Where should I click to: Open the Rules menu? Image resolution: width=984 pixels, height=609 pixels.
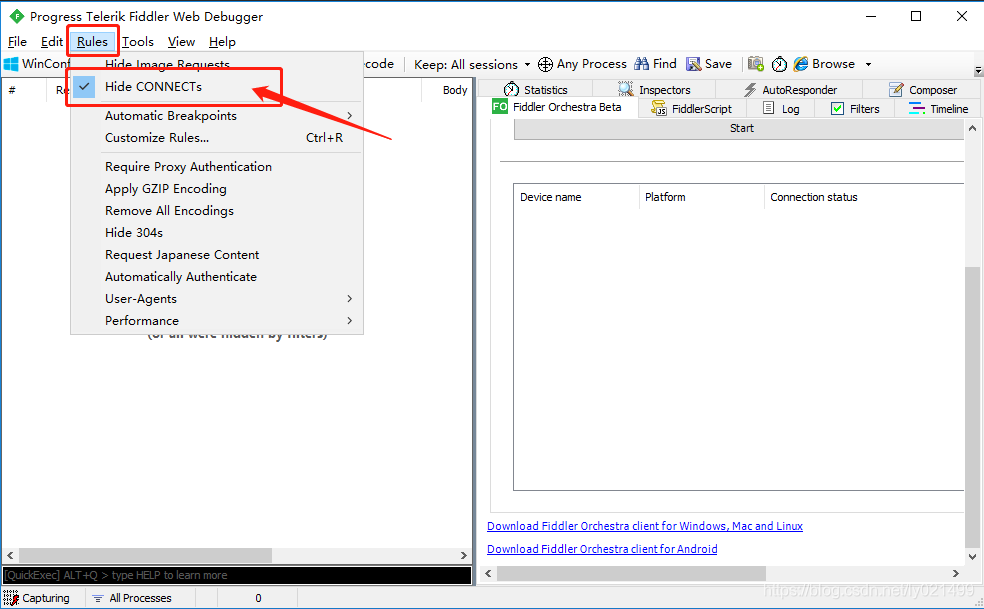(92, 41)
